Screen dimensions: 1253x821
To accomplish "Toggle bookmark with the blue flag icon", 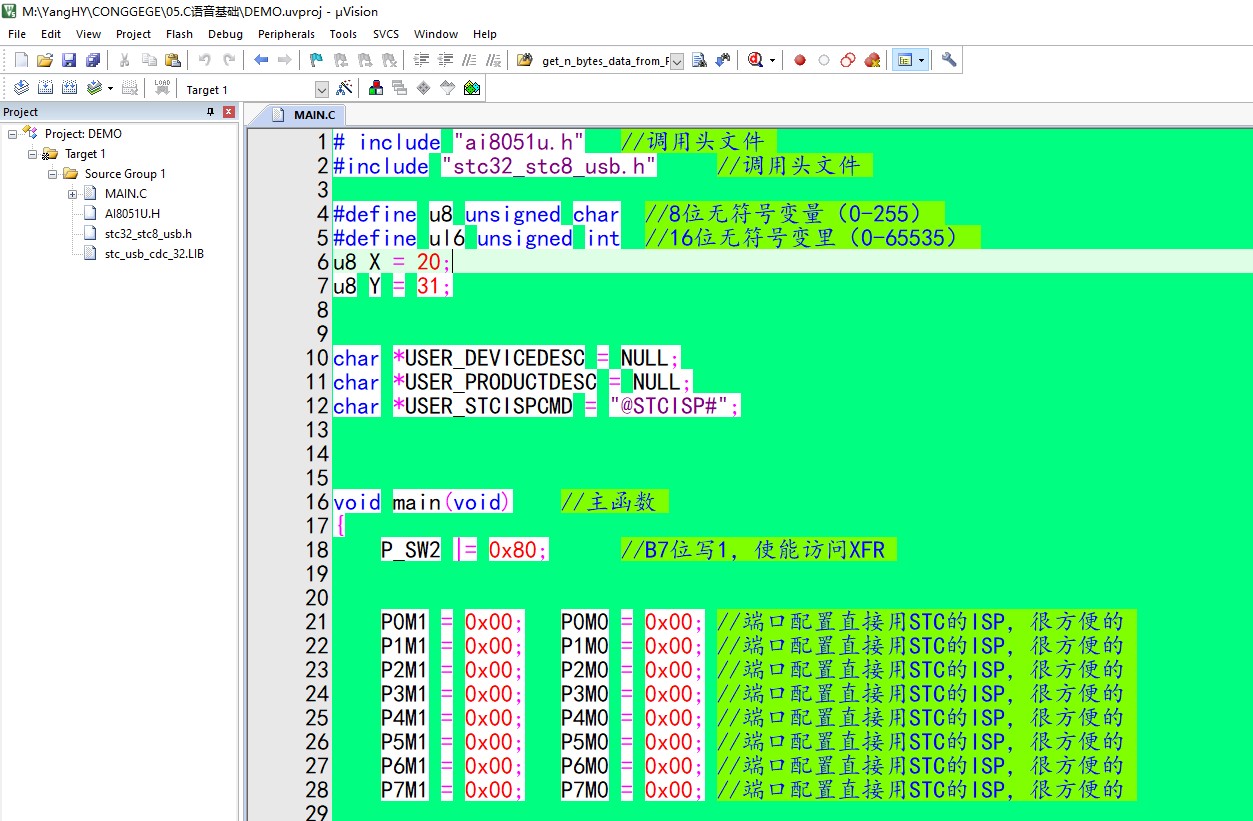I will point(316,60).
